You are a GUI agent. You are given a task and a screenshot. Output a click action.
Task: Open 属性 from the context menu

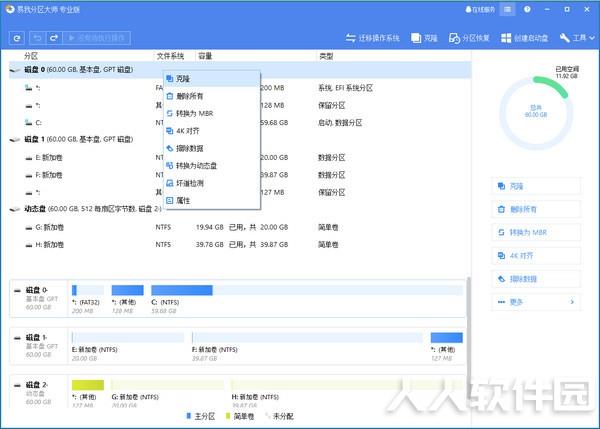[x=212, y=201]
